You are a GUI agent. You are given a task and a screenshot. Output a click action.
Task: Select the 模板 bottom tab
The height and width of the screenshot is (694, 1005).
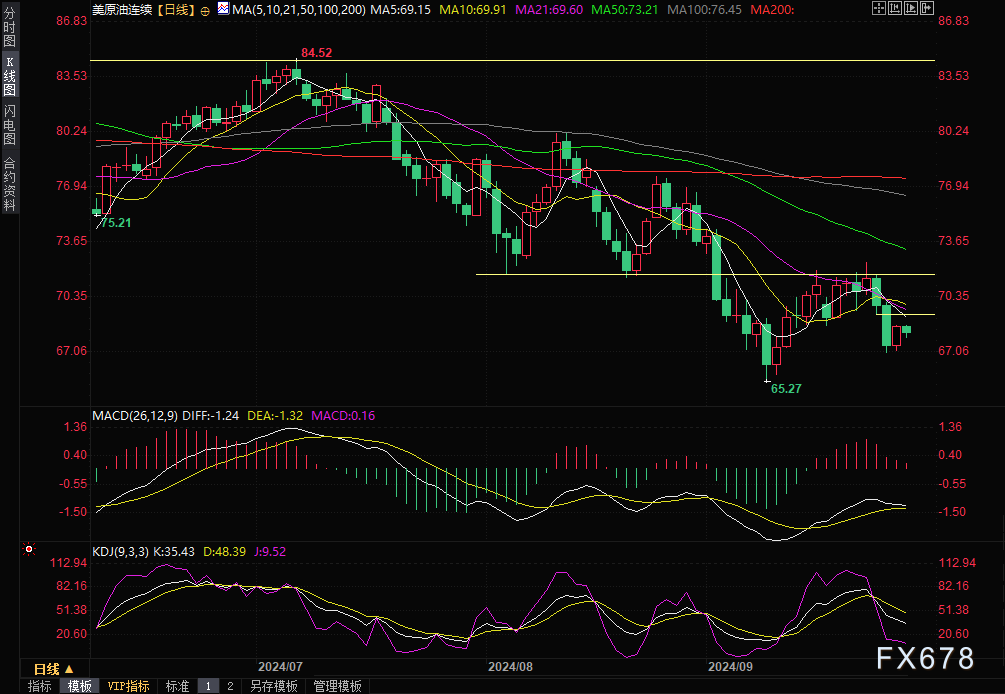tap(79, 686)
